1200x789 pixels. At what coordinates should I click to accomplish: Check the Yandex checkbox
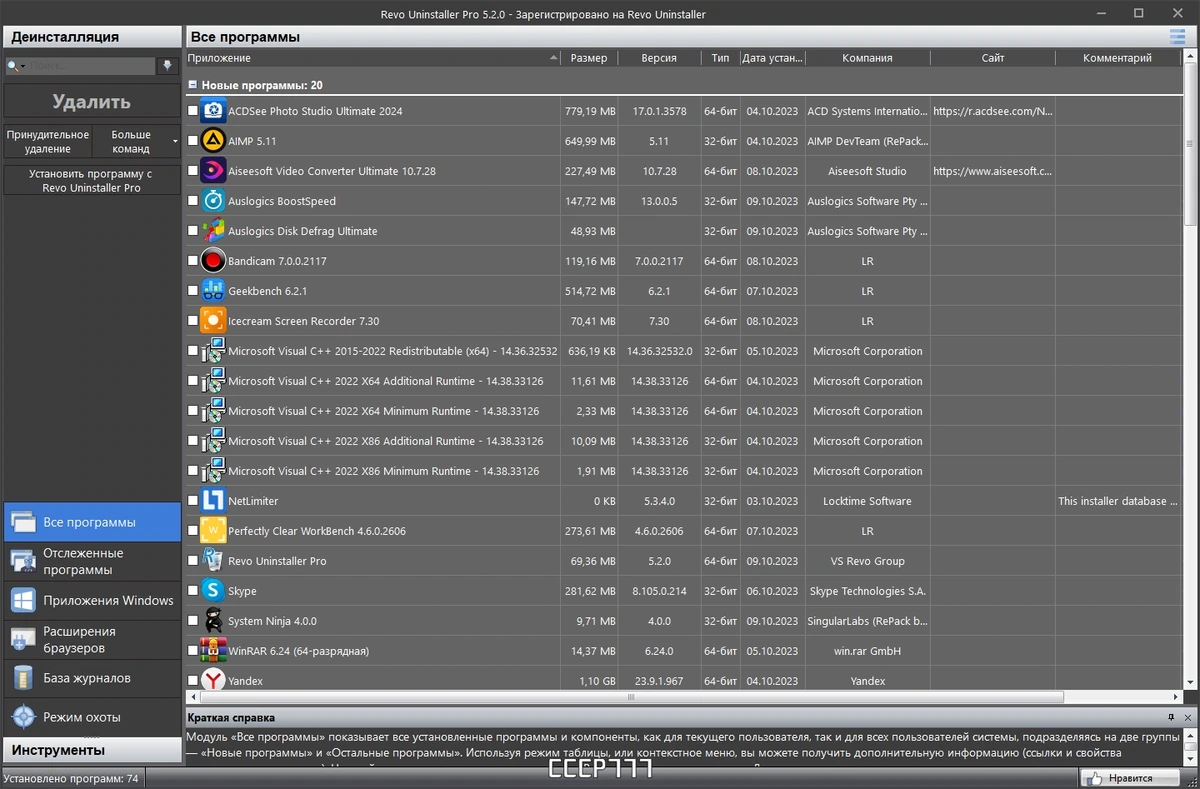click(193, 681)
